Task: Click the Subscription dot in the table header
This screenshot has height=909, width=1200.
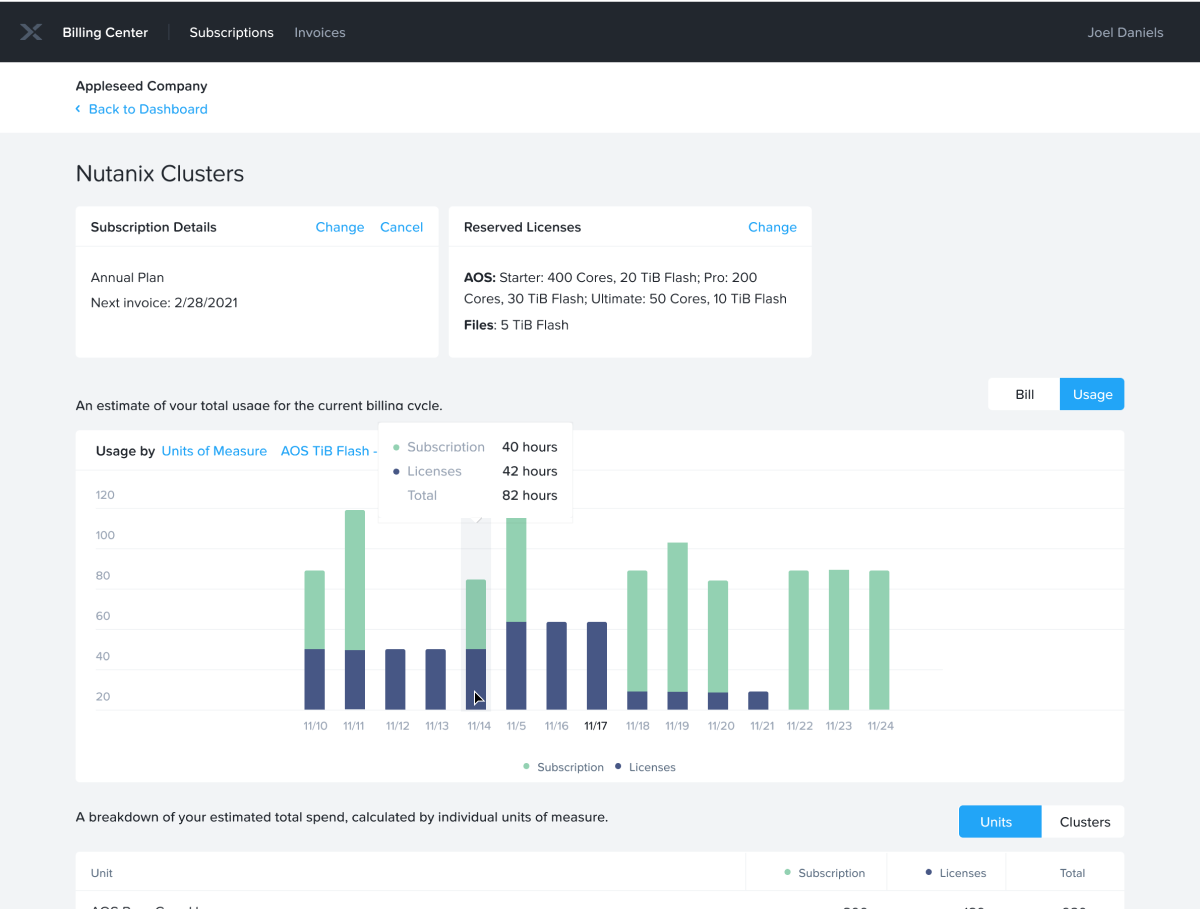Action: 788,872
